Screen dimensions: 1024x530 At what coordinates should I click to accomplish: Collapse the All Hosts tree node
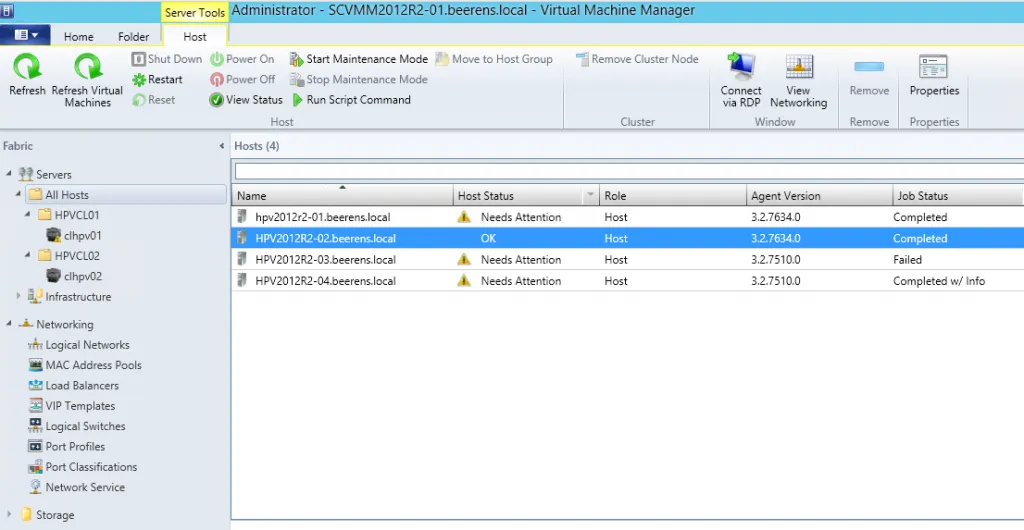18,194
